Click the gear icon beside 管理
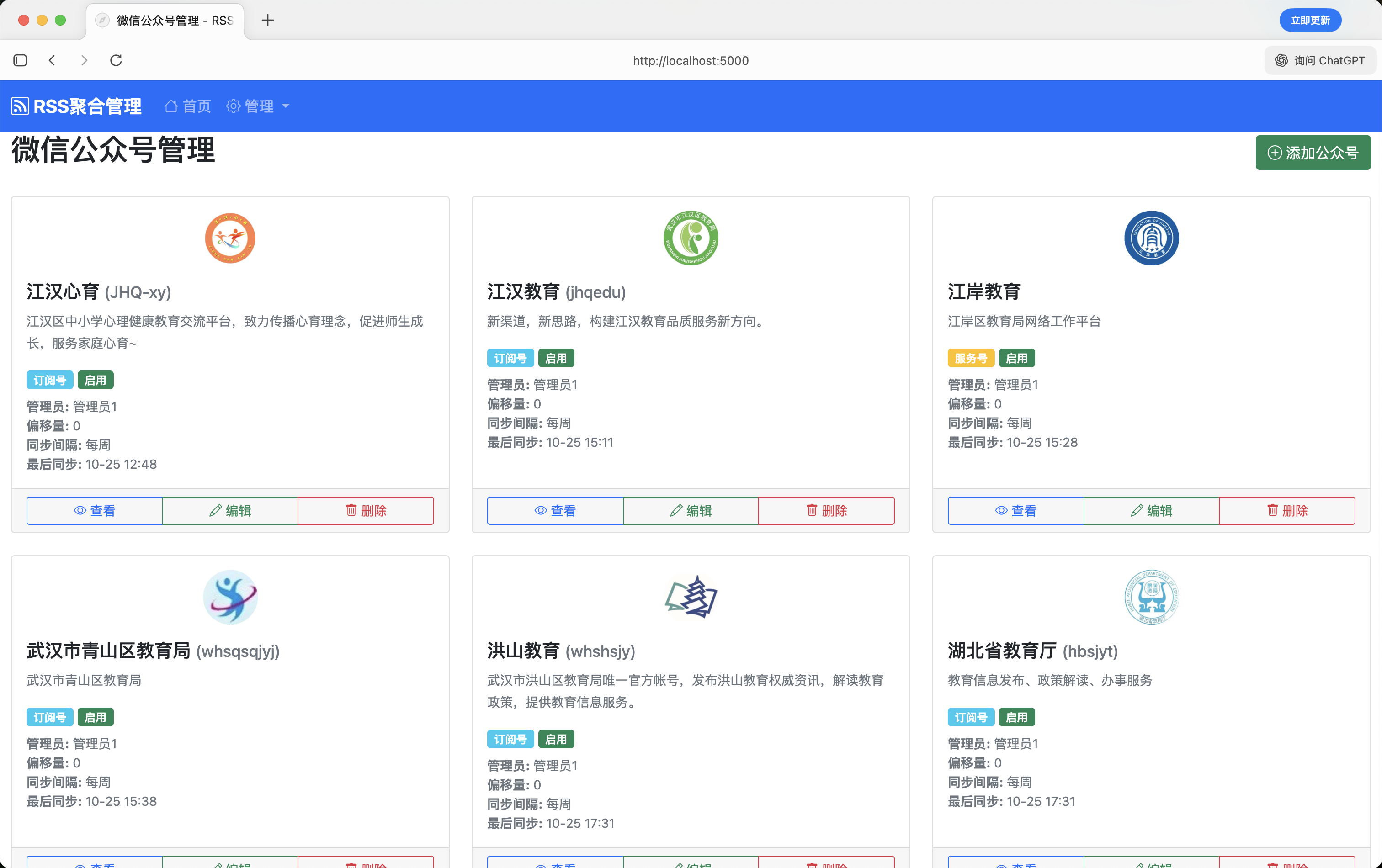The height and width of the screenshot is (868, 1382). (x=233, y=106)
